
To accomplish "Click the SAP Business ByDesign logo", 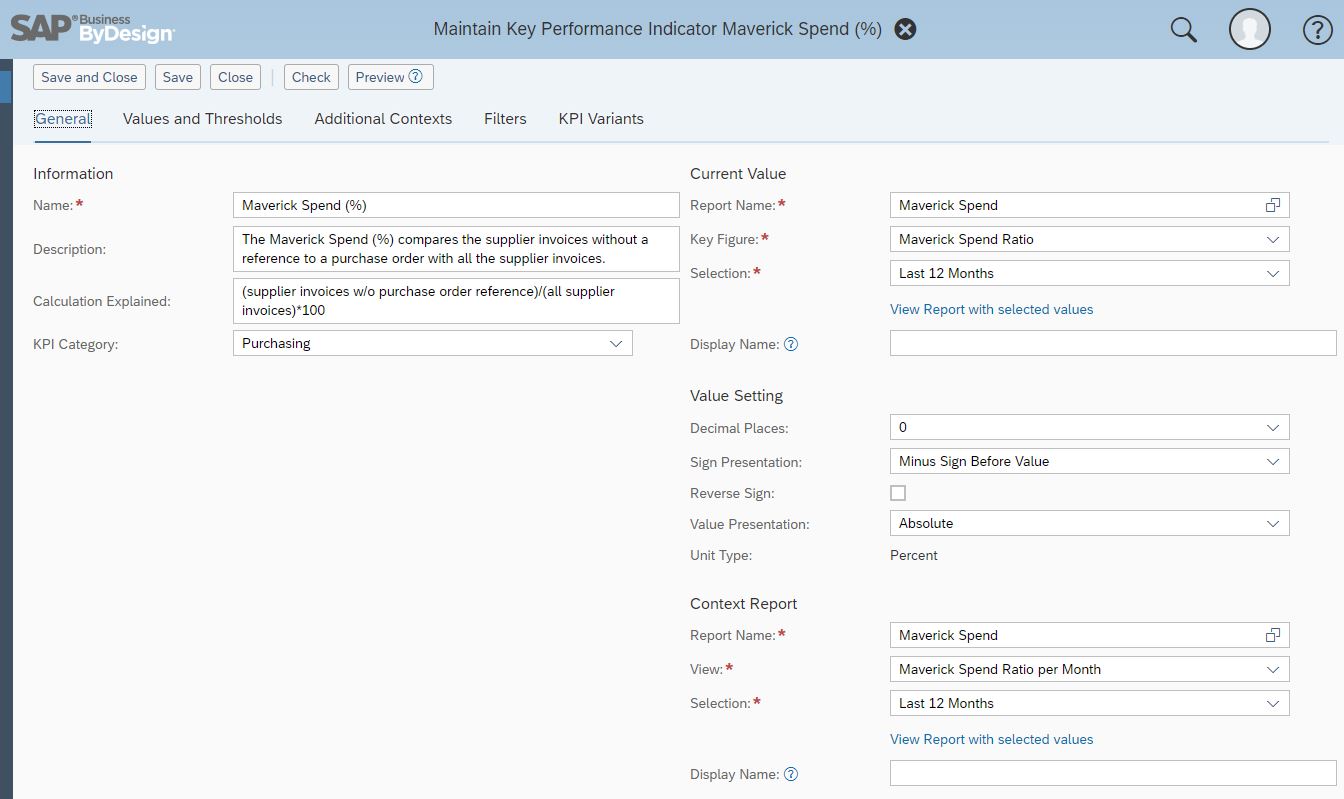I will [x=92, y=28].
